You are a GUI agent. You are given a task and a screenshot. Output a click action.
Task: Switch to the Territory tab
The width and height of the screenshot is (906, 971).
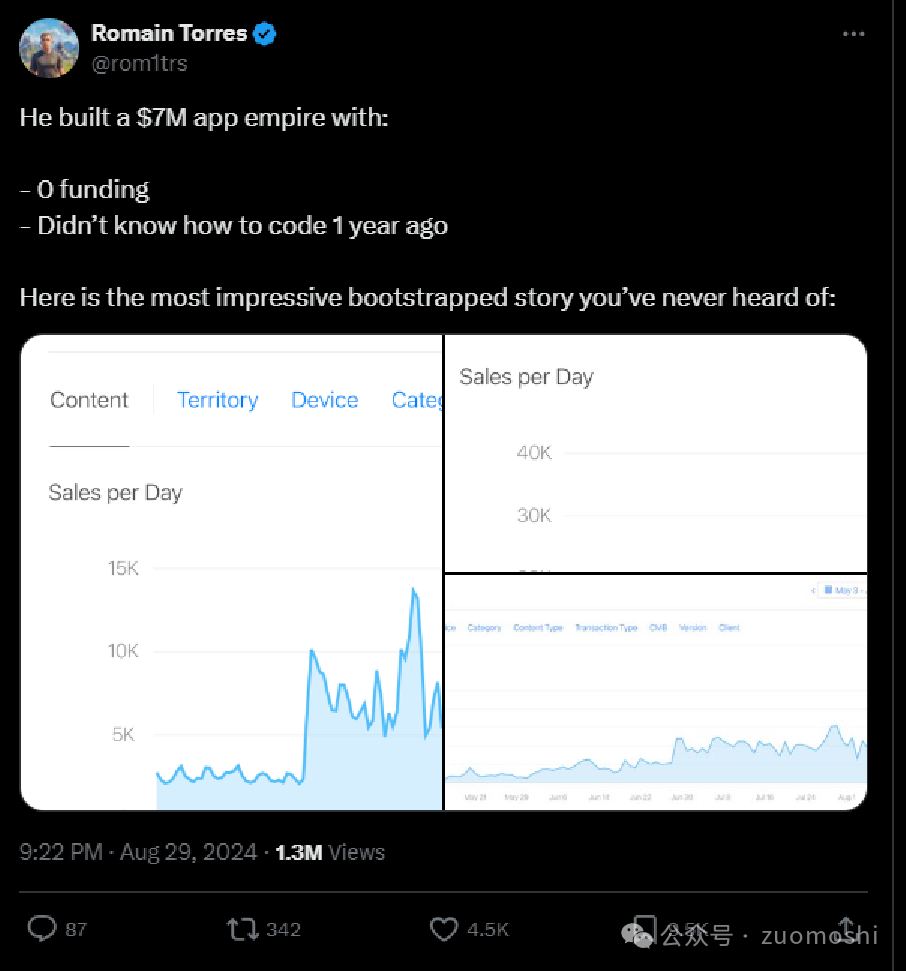[x=217, y=400]
